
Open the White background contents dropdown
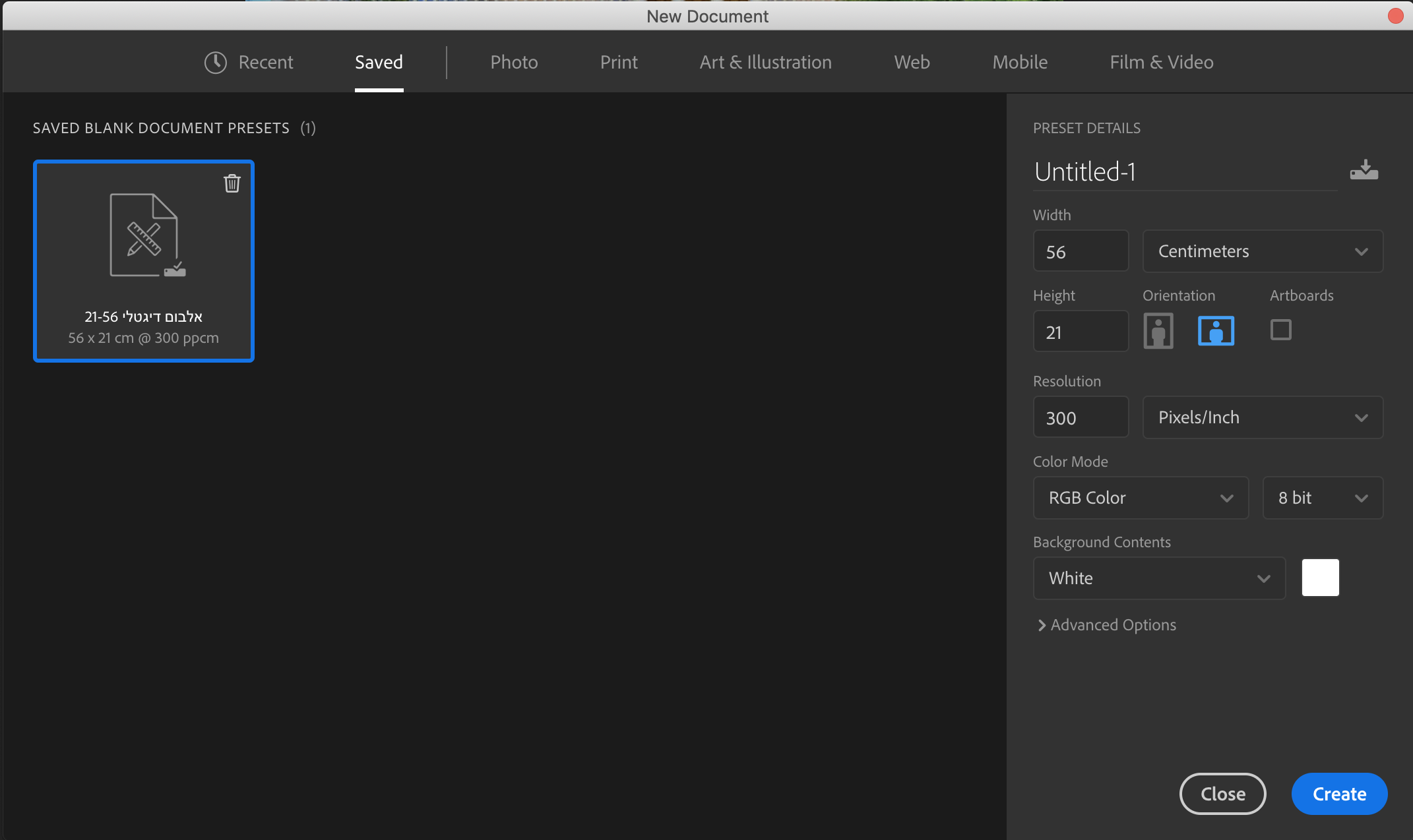click(1158, 578)
